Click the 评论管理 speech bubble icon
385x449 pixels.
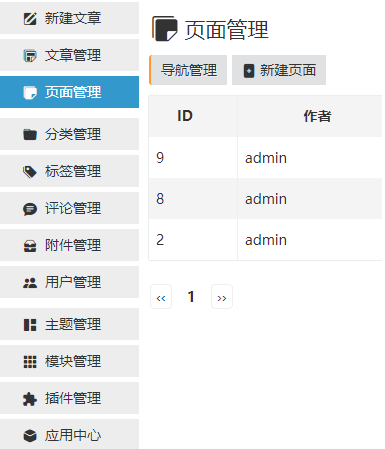30,209
